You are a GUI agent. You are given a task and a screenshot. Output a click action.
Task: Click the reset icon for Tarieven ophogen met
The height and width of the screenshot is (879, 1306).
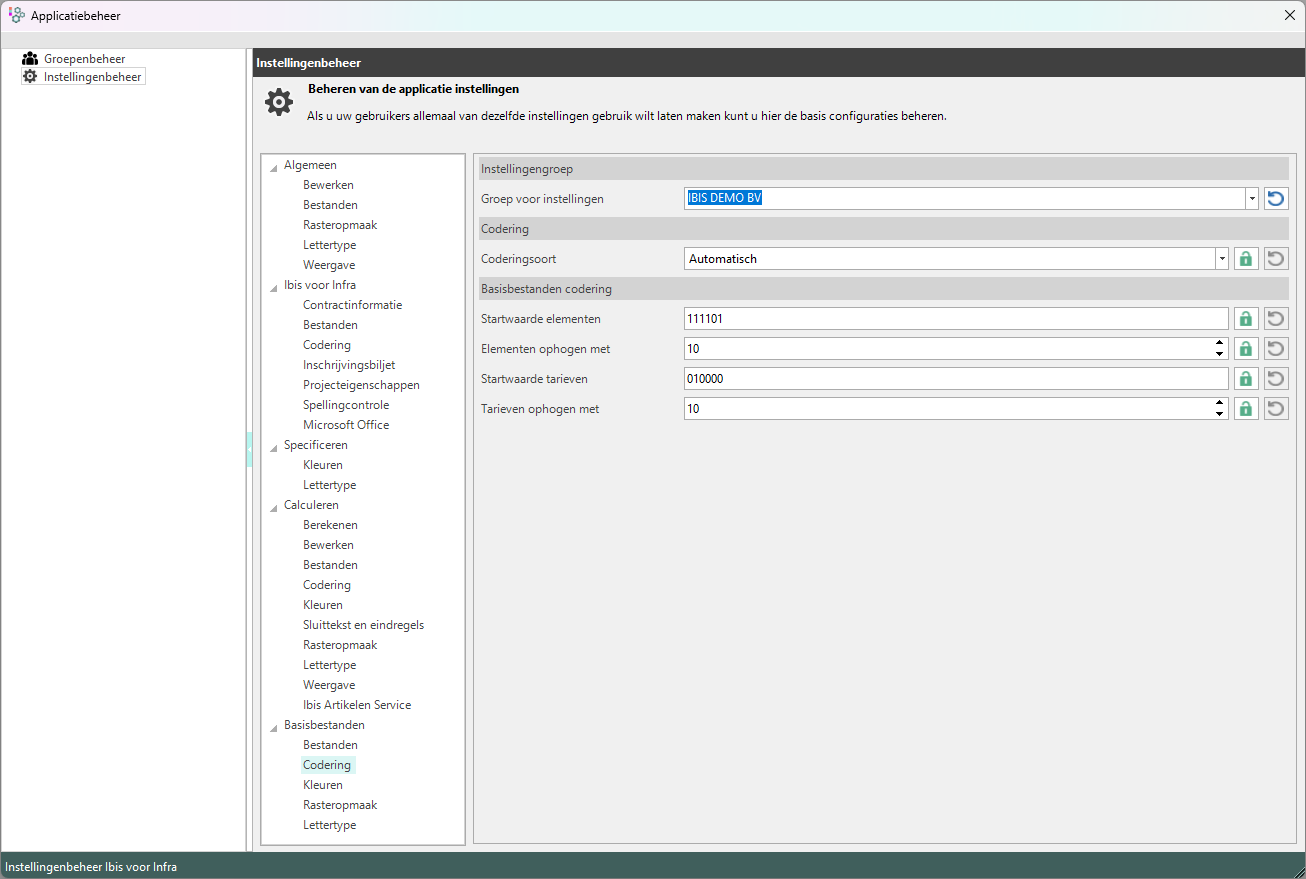point(1275,409)
